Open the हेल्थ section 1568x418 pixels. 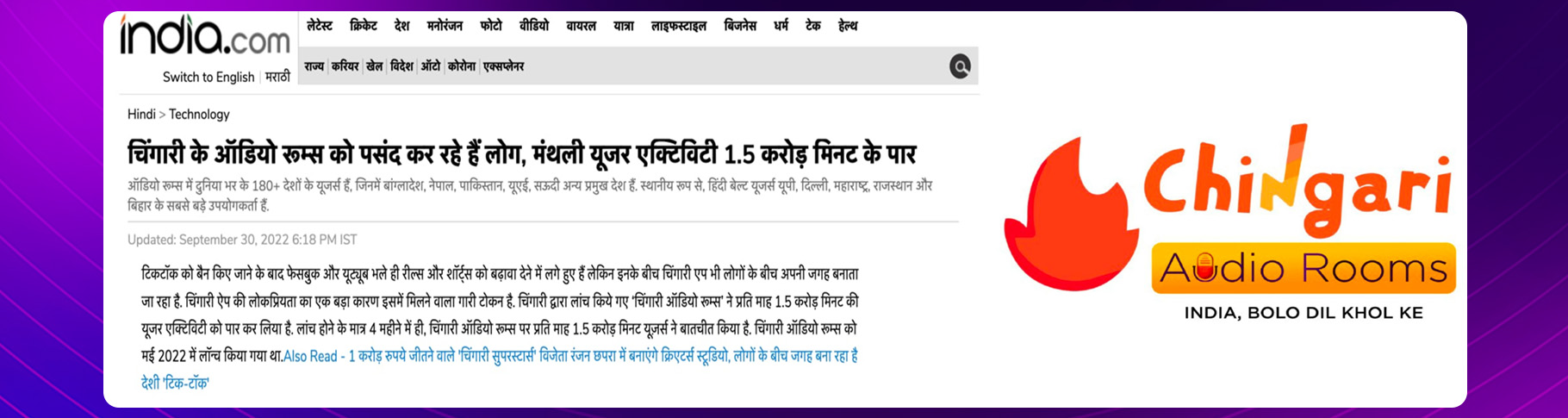coord(848,26)
